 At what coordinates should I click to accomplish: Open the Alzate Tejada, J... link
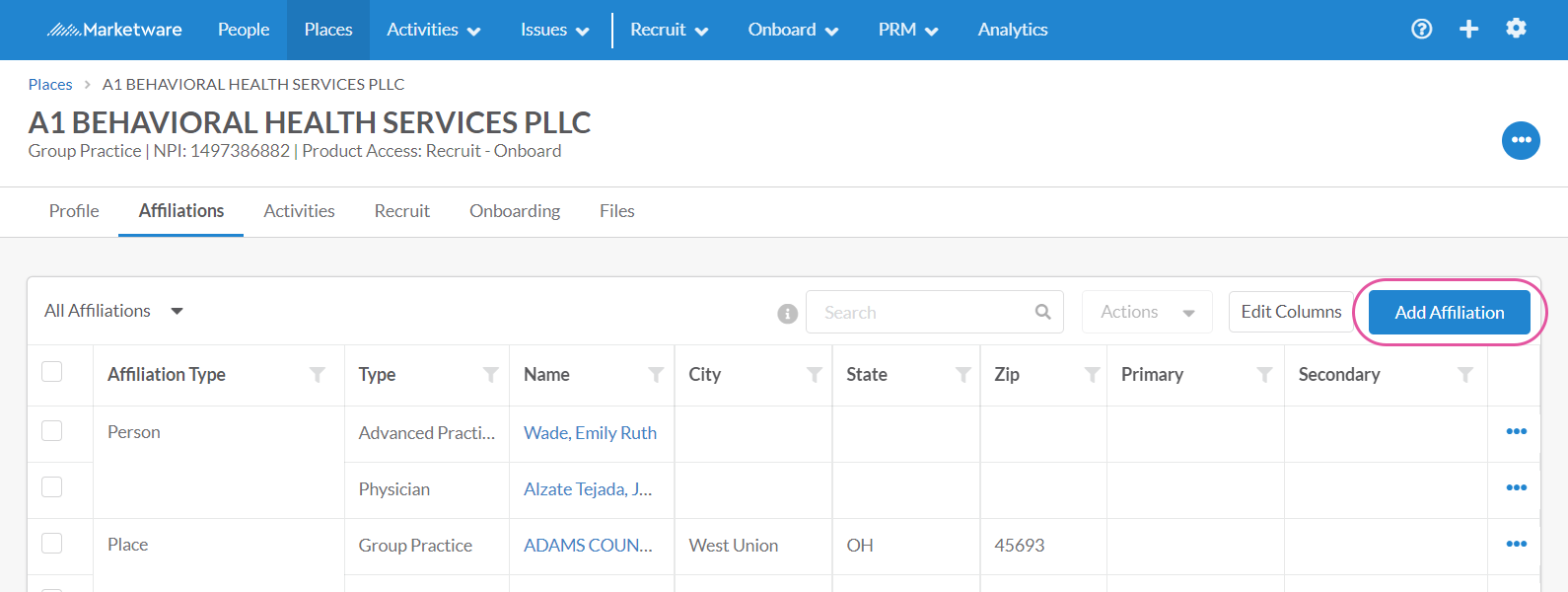(588, 489)
